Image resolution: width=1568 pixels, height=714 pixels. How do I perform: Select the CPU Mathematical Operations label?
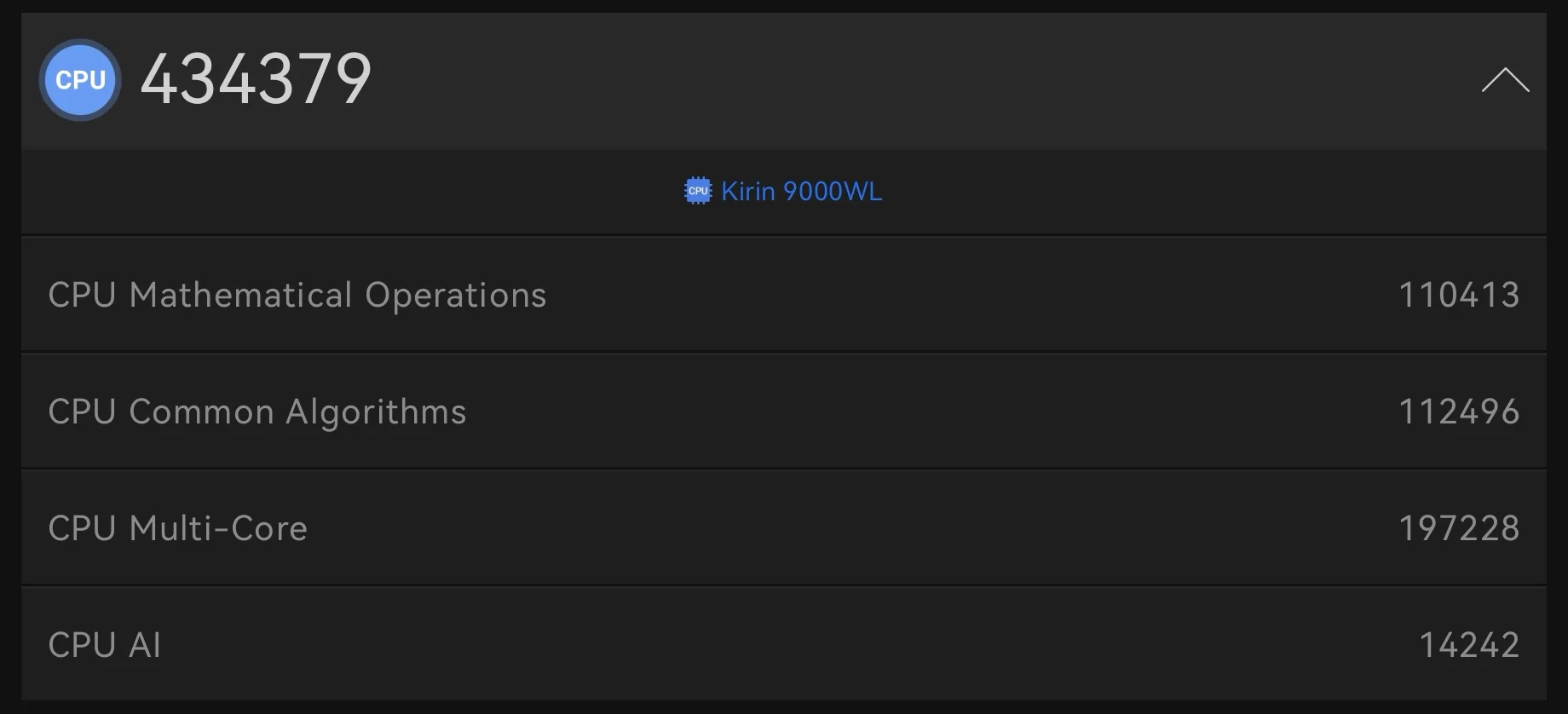click(x=297, y=295)
